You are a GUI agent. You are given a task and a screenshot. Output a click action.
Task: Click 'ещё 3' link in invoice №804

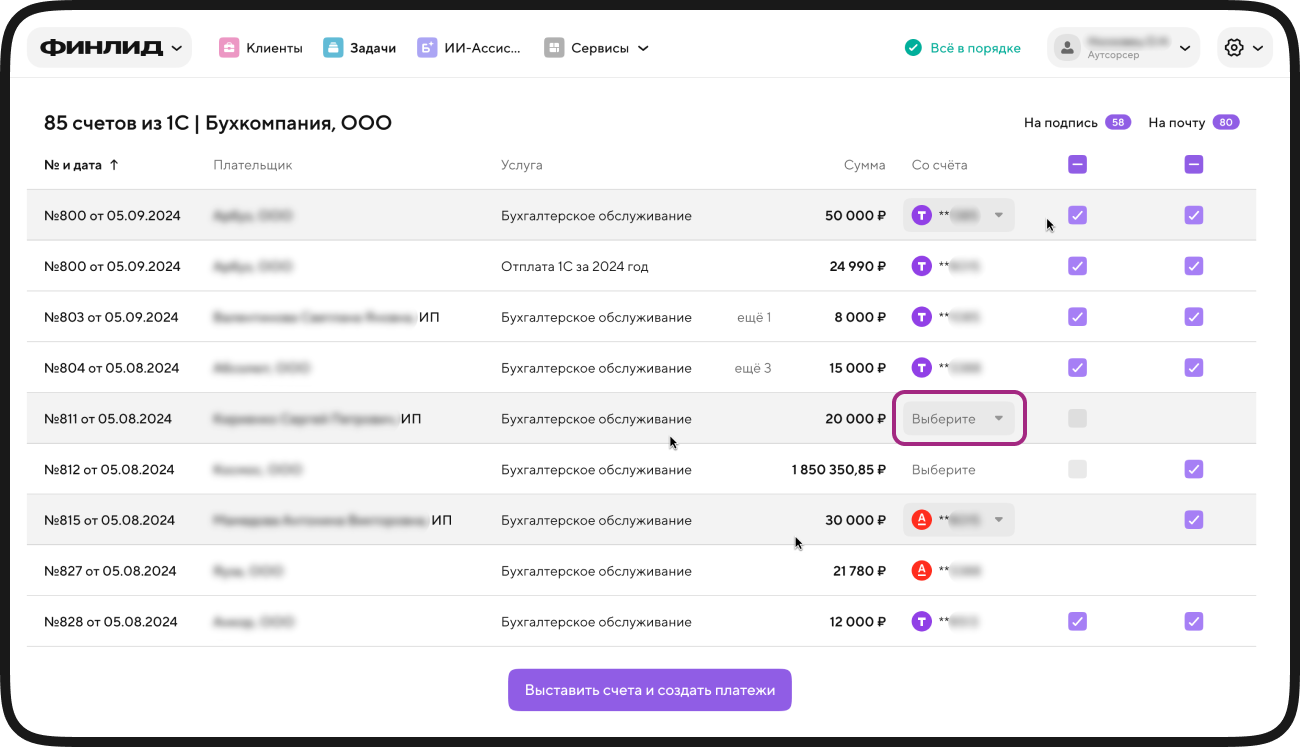coord(753,368)
